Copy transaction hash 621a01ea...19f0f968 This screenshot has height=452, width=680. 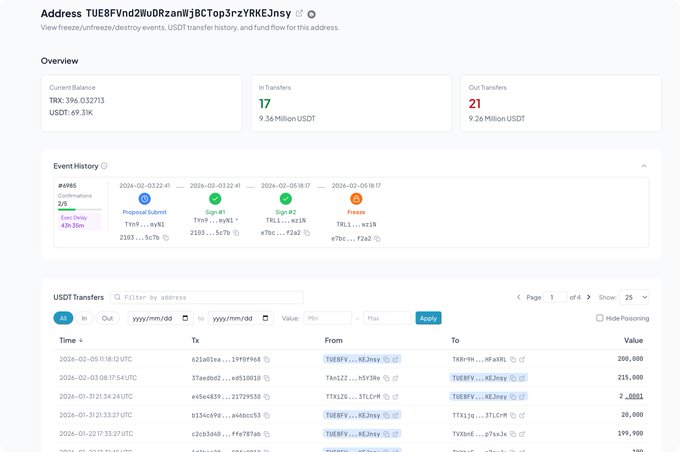click(267, 359)
